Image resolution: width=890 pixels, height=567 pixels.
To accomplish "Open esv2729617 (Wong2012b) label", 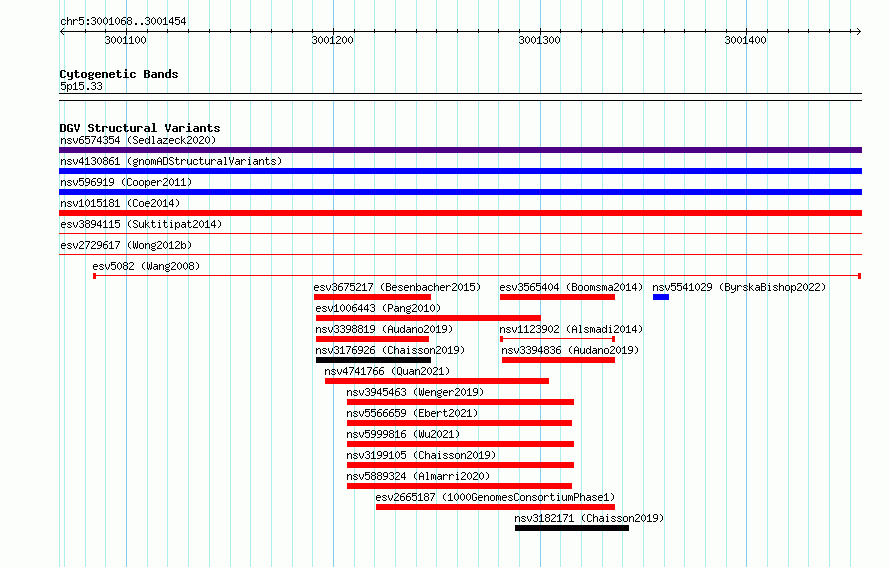I will [x=126, y=245].
